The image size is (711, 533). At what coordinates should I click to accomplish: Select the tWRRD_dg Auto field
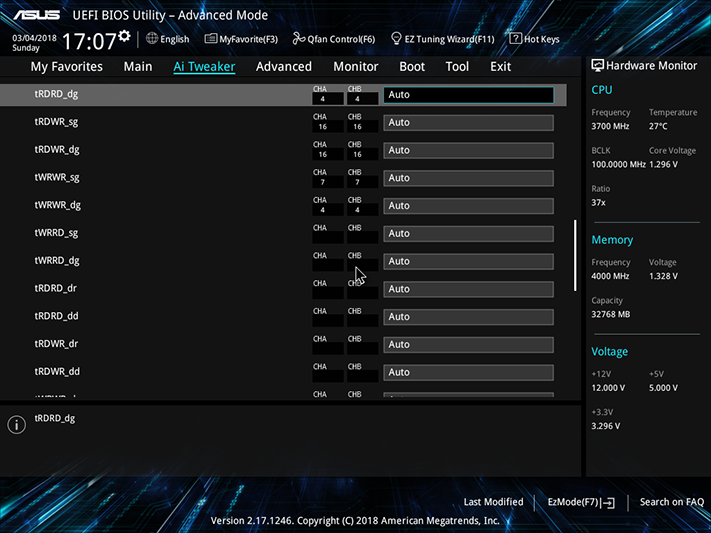pyautogui.click(x=468, y=261)
